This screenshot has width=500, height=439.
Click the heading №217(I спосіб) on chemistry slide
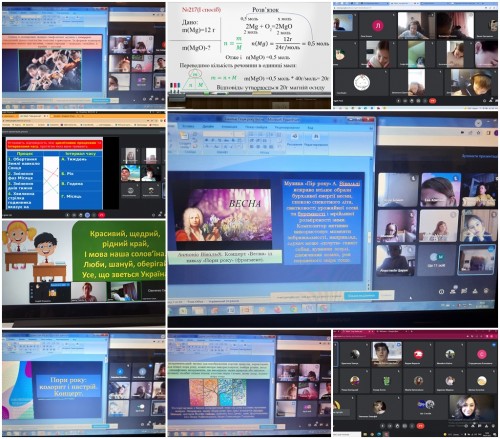tap(201, 10)
